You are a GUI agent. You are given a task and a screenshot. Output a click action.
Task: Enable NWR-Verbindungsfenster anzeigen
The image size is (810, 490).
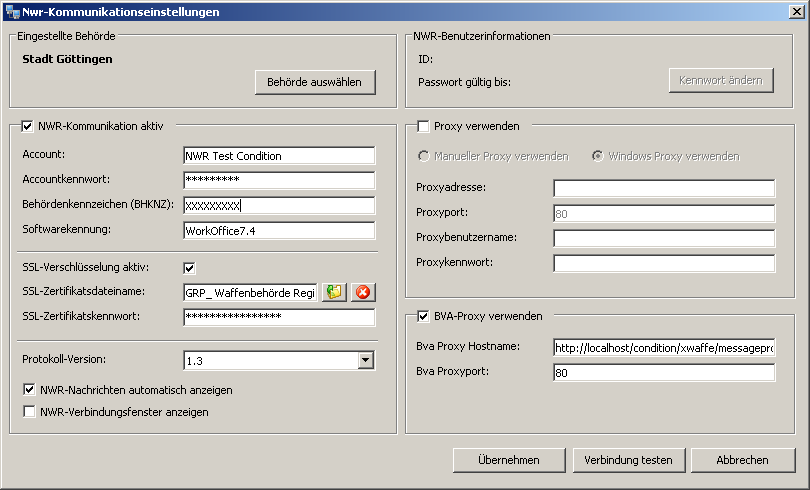tap(29, 411)
